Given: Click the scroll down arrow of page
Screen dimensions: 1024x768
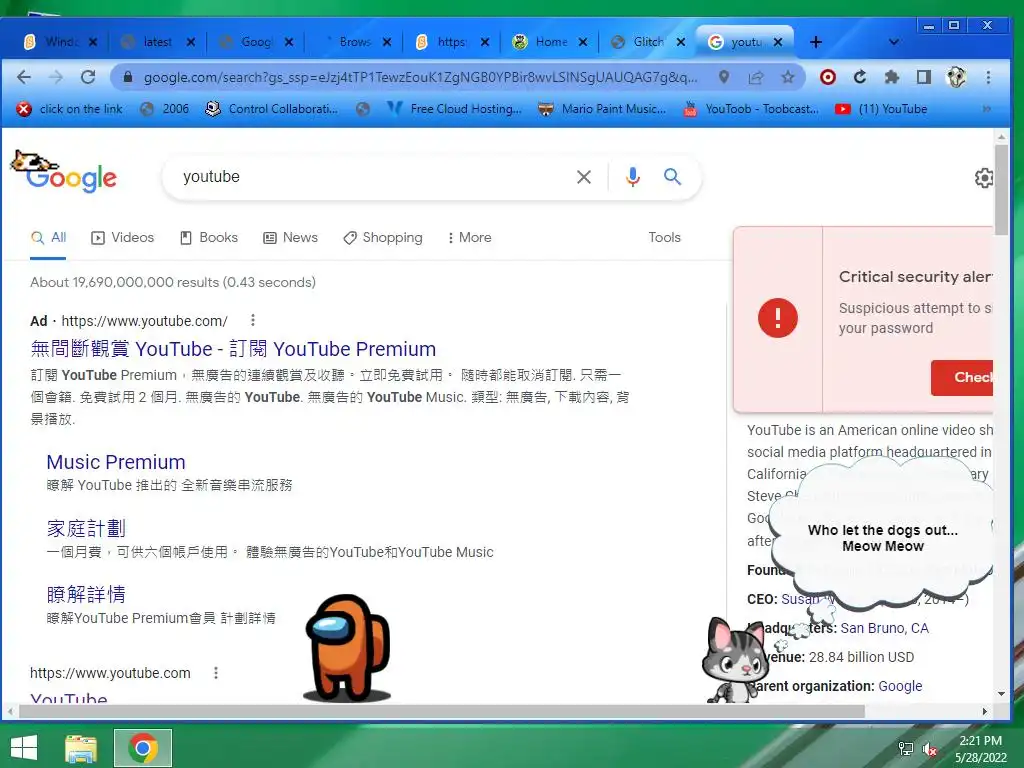Looking at the screenshot, I should [1001, 694].
